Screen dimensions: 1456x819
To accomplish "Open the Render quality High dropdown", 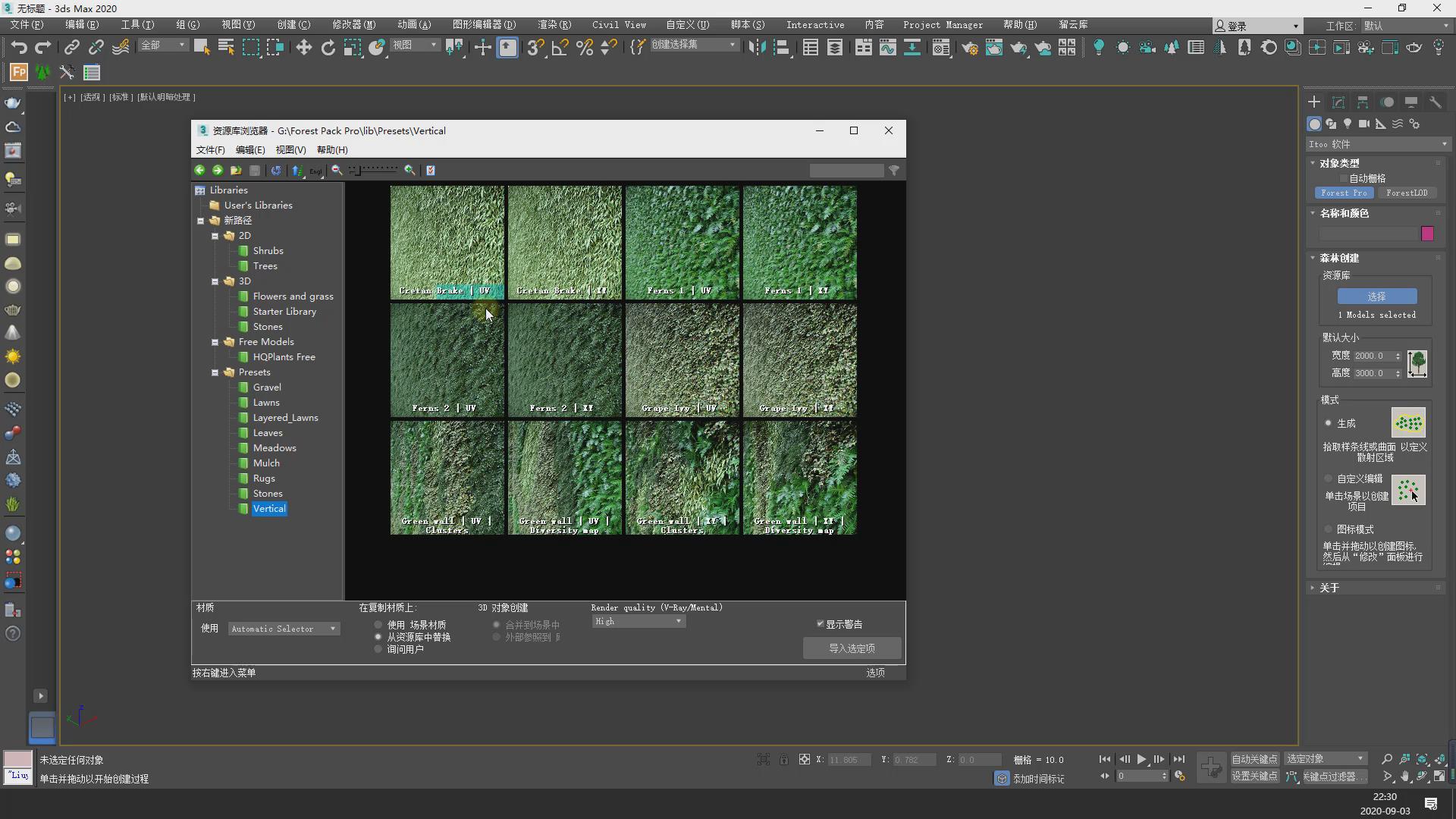I will coord(638,621).
